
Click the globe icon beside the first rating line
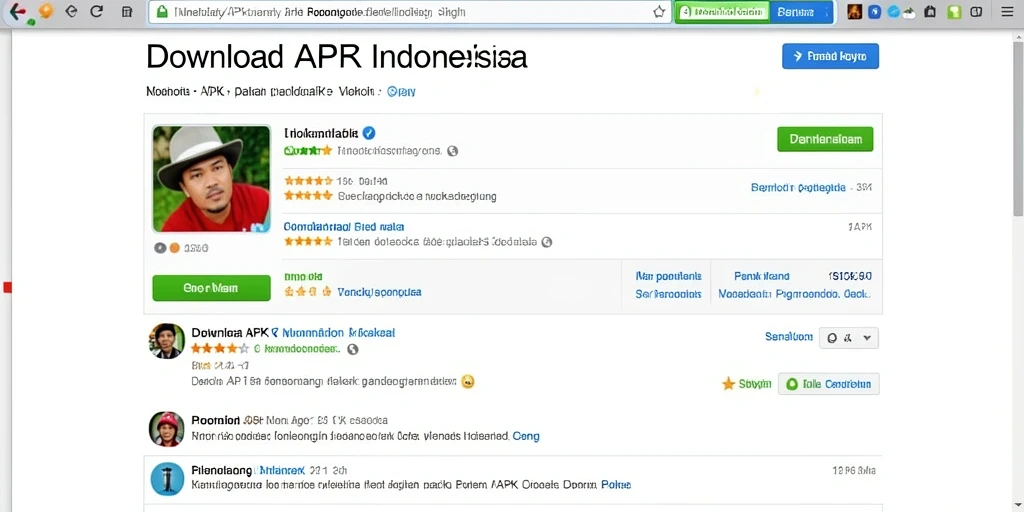pyautogui.click(x=453, y=151)
